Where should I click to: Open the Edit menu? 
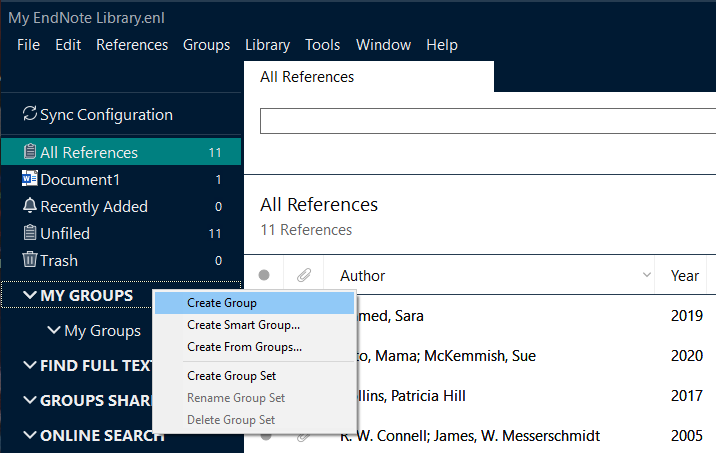pyautogui.click(x=68, y=45)
